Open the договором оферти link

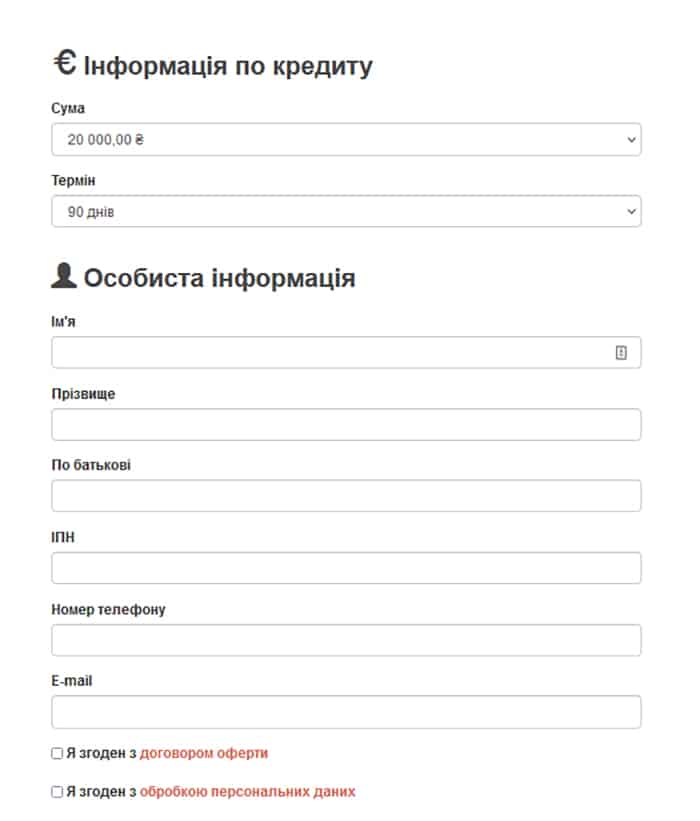[x=204, y=754]
